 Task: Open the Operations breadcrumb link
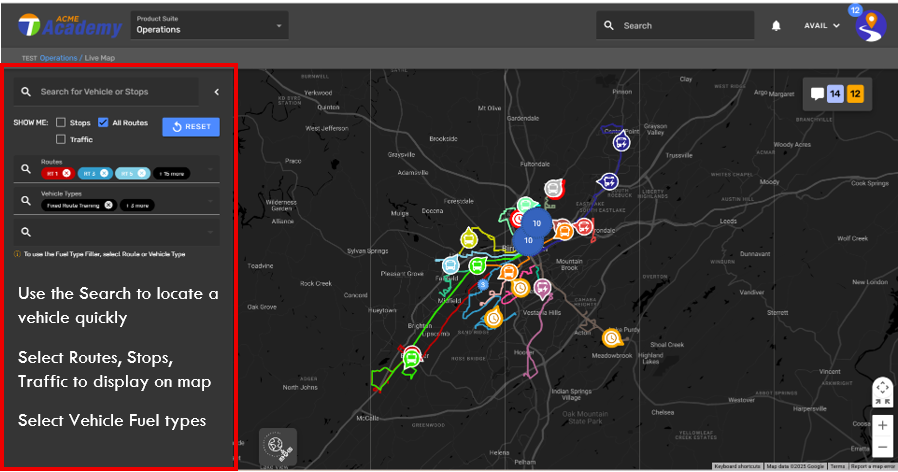tap(58, 58)
